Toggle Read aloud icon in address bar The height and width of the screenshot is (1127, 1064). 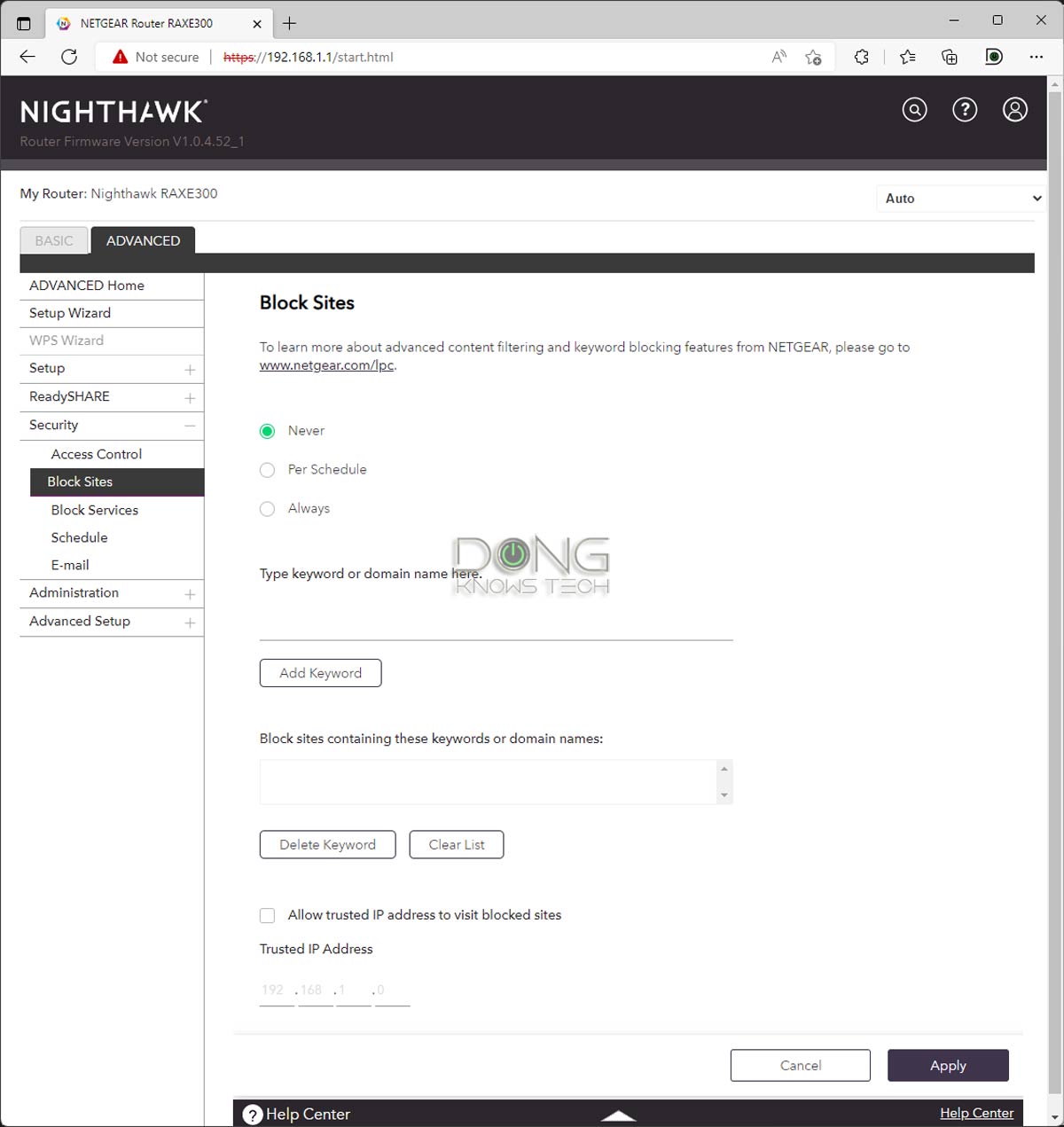tap(779, 57)
